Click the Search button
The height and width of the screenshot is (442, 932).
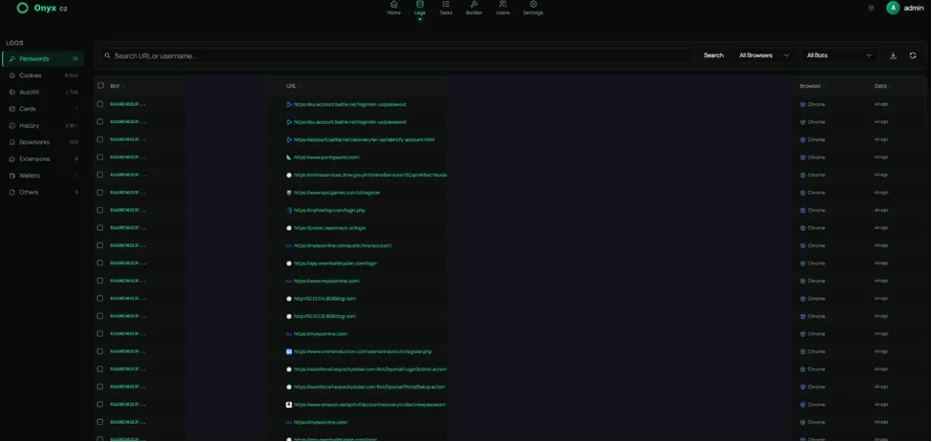coord(713,55)
